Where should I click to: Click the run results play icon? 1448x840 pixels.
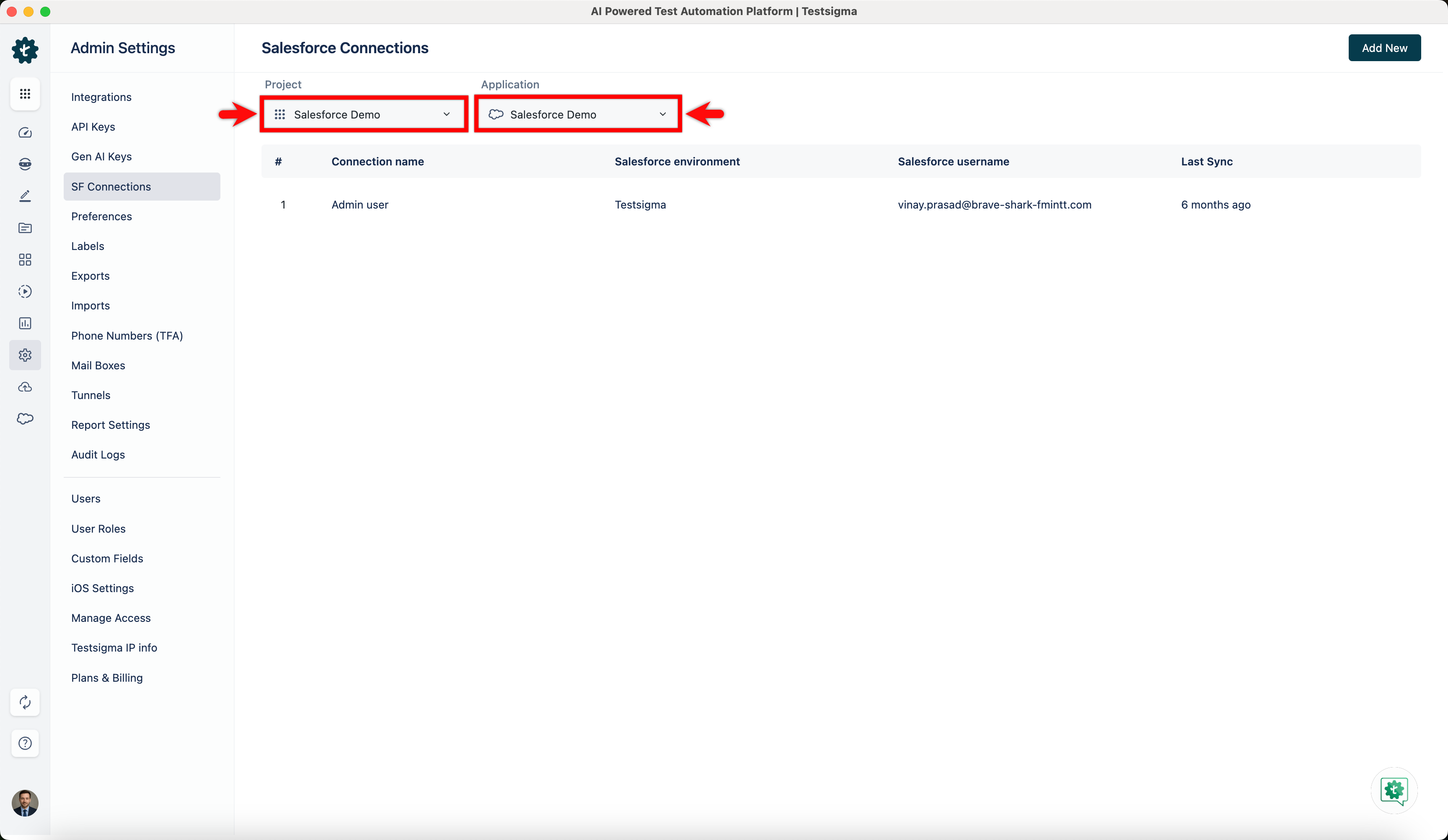tap(25, 291)
